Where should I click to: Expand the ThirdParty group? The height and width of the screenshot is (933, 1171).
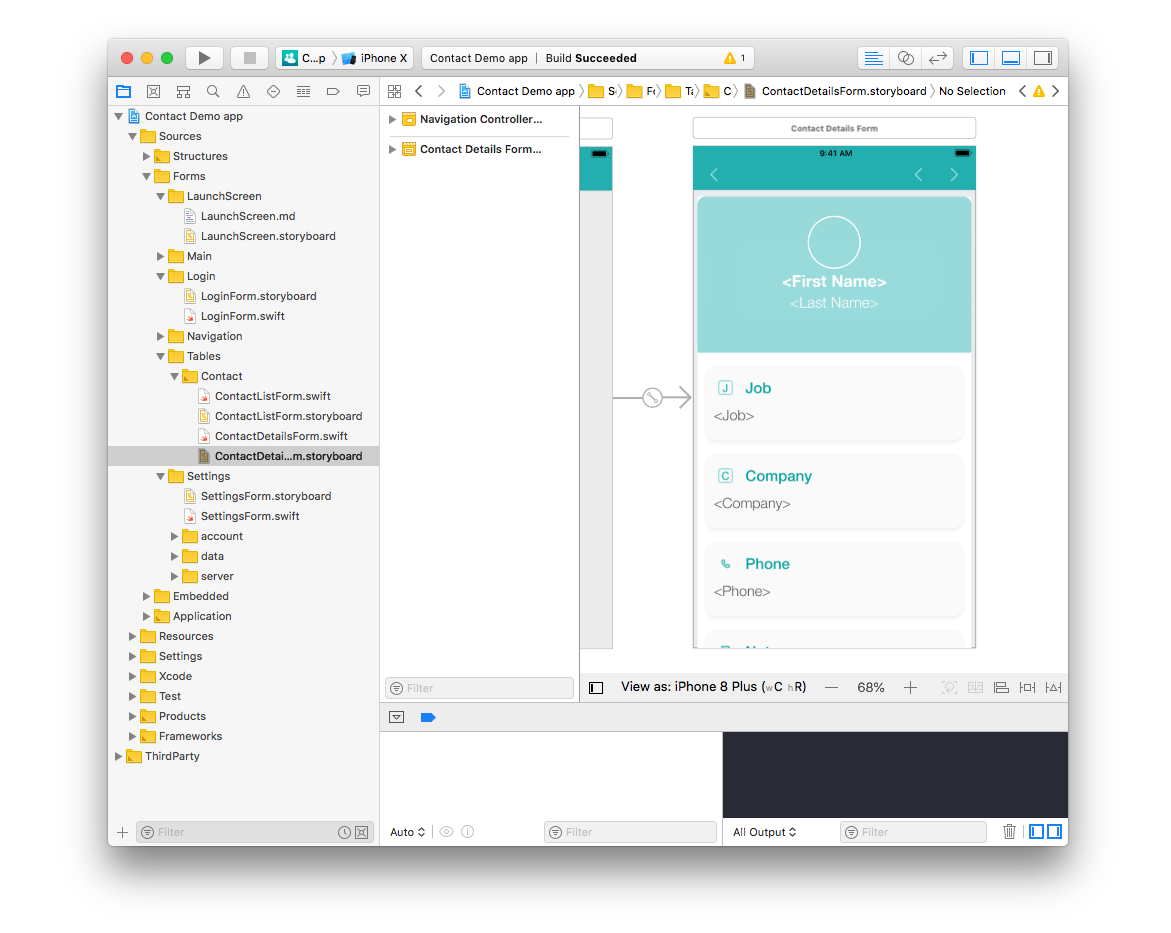point(118,756)
